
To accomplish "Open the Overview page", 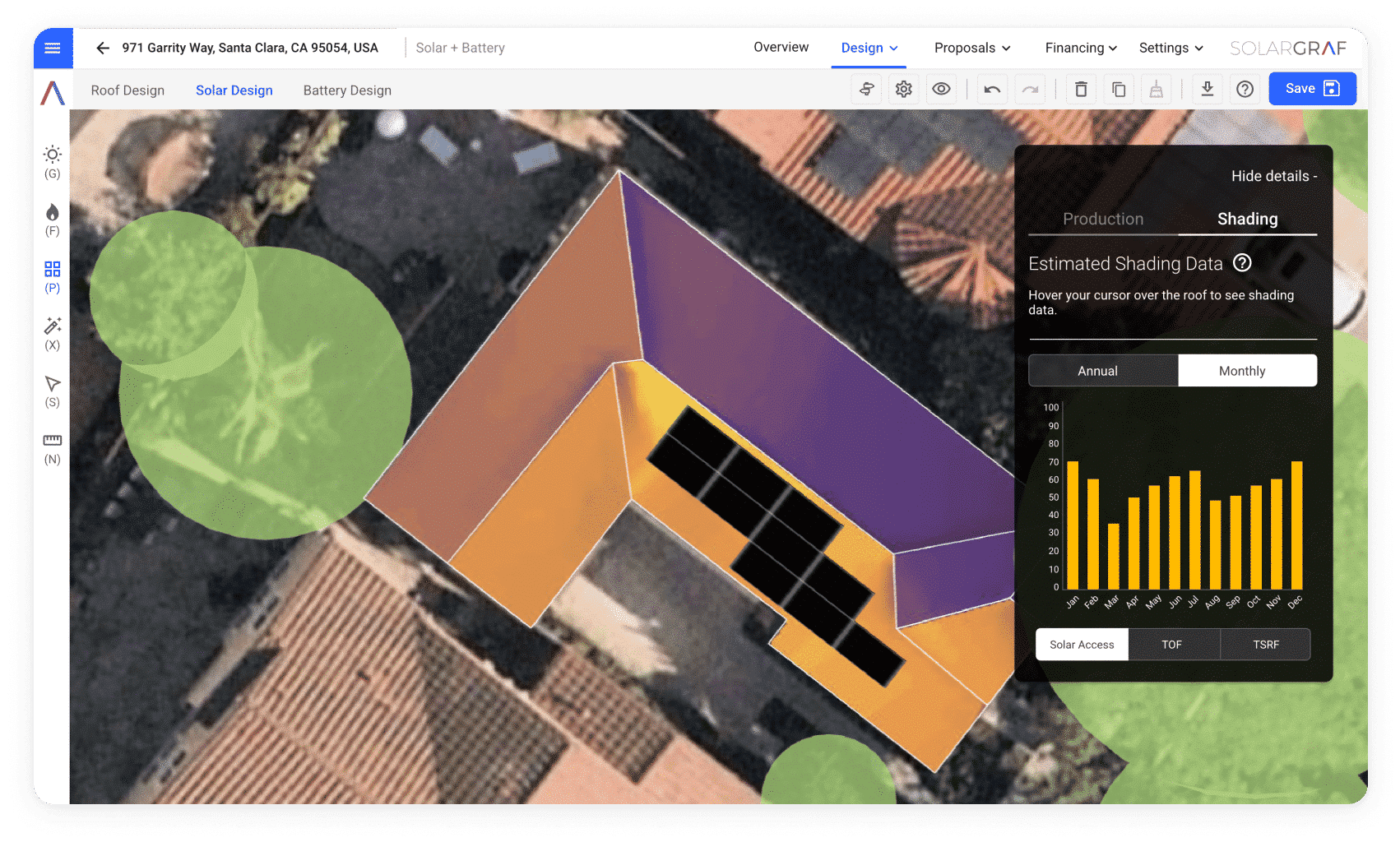I will (781, 48).
